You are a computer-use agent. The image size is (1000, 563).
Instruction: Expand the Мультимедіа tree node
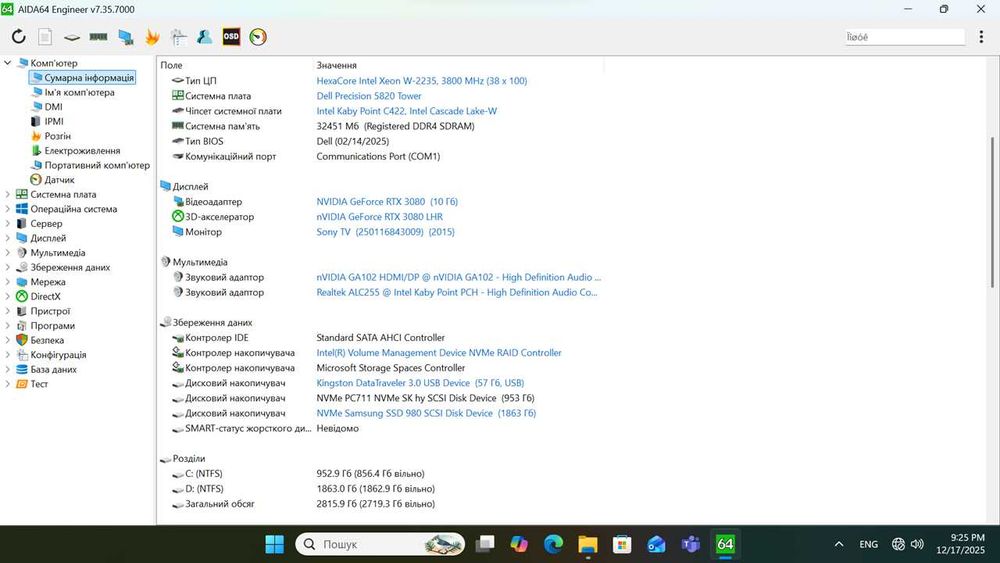(x=8, y=252)
